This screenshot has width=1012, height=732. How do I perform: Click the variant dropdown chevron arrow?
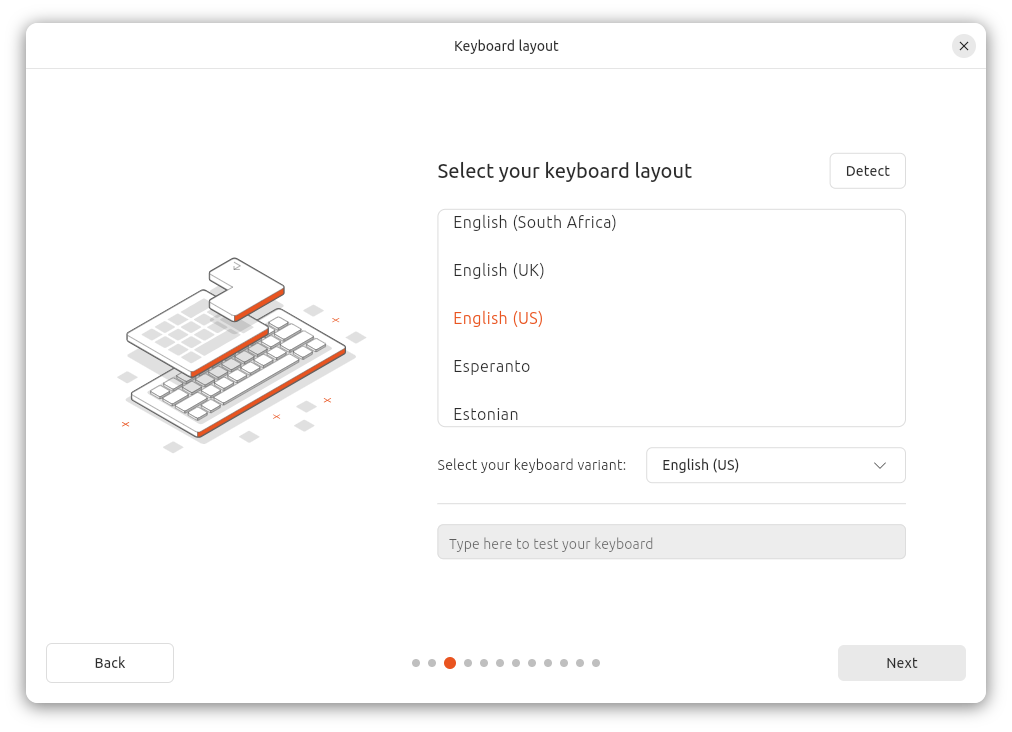[x=879, y=465]
